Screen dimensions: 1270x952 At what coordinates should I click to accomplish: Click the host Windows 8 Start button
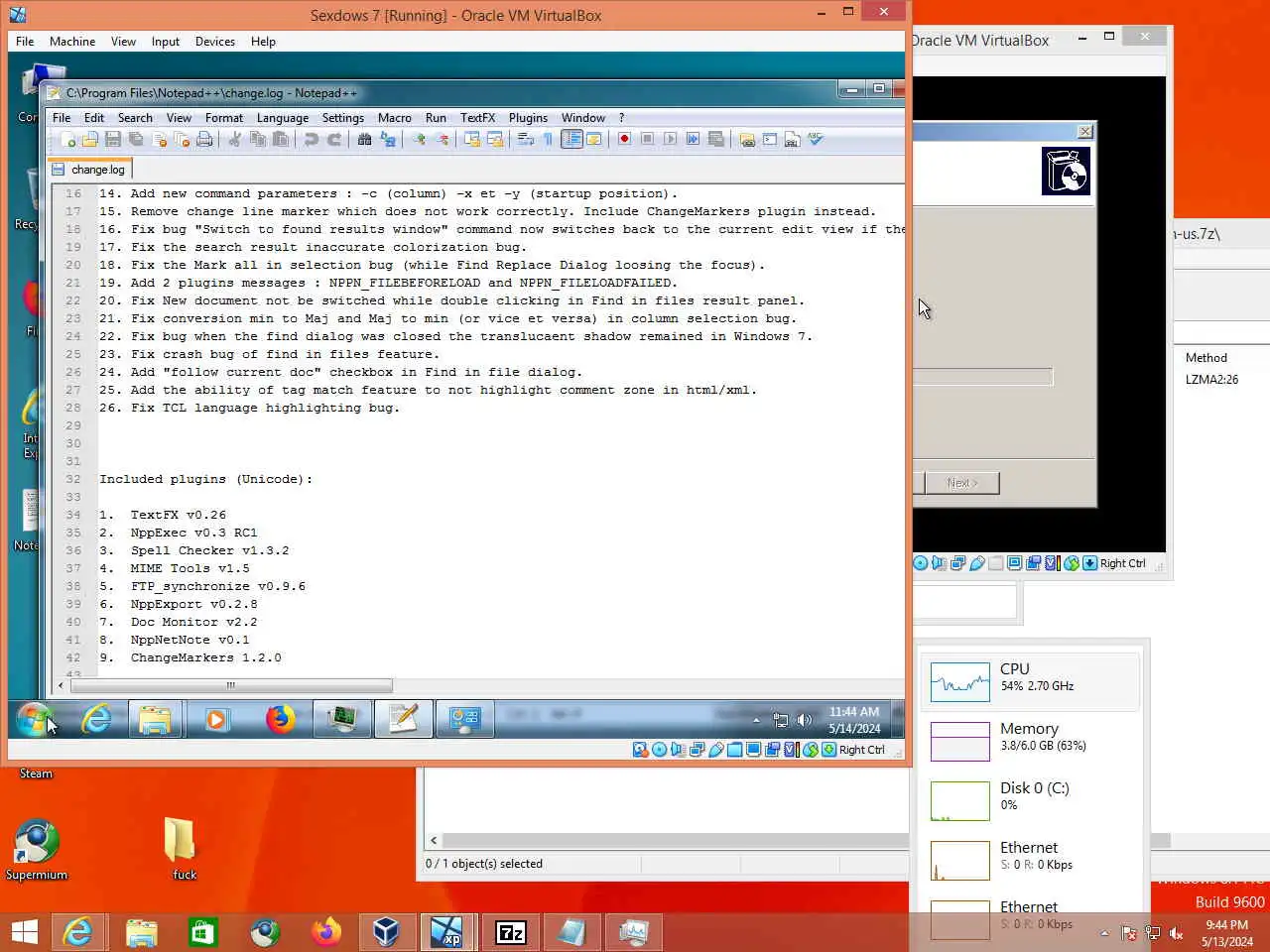(25, 932)
